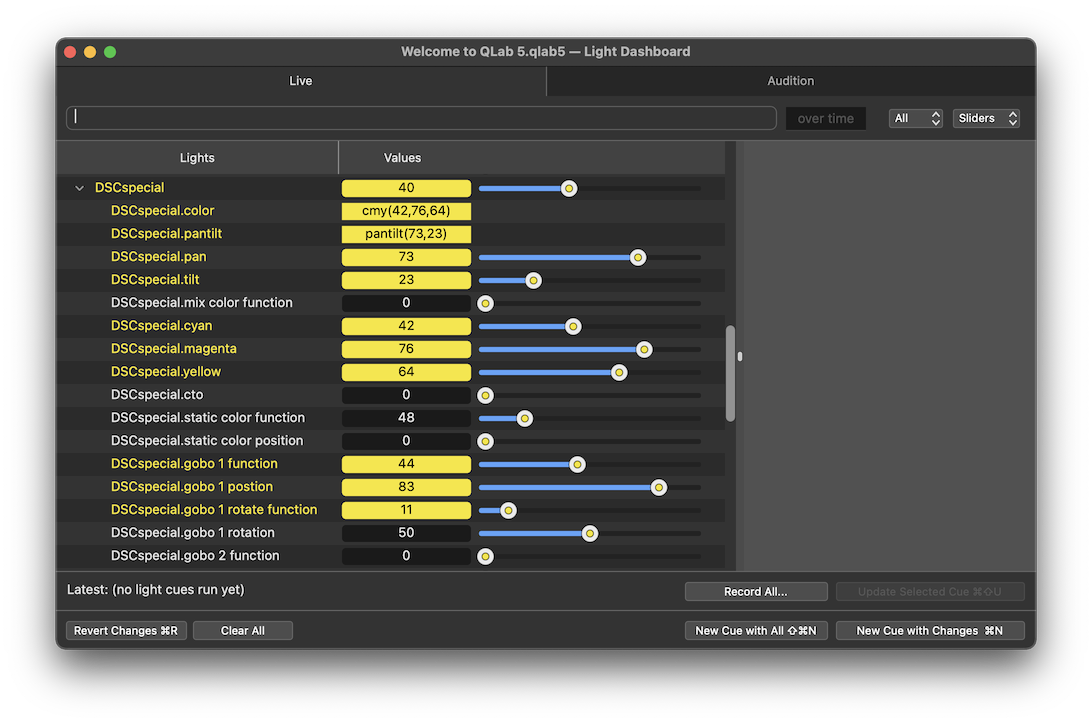Open the "Sliders" display mode dropdown
Screen dimensions: 1092x723
pos(985,118)
